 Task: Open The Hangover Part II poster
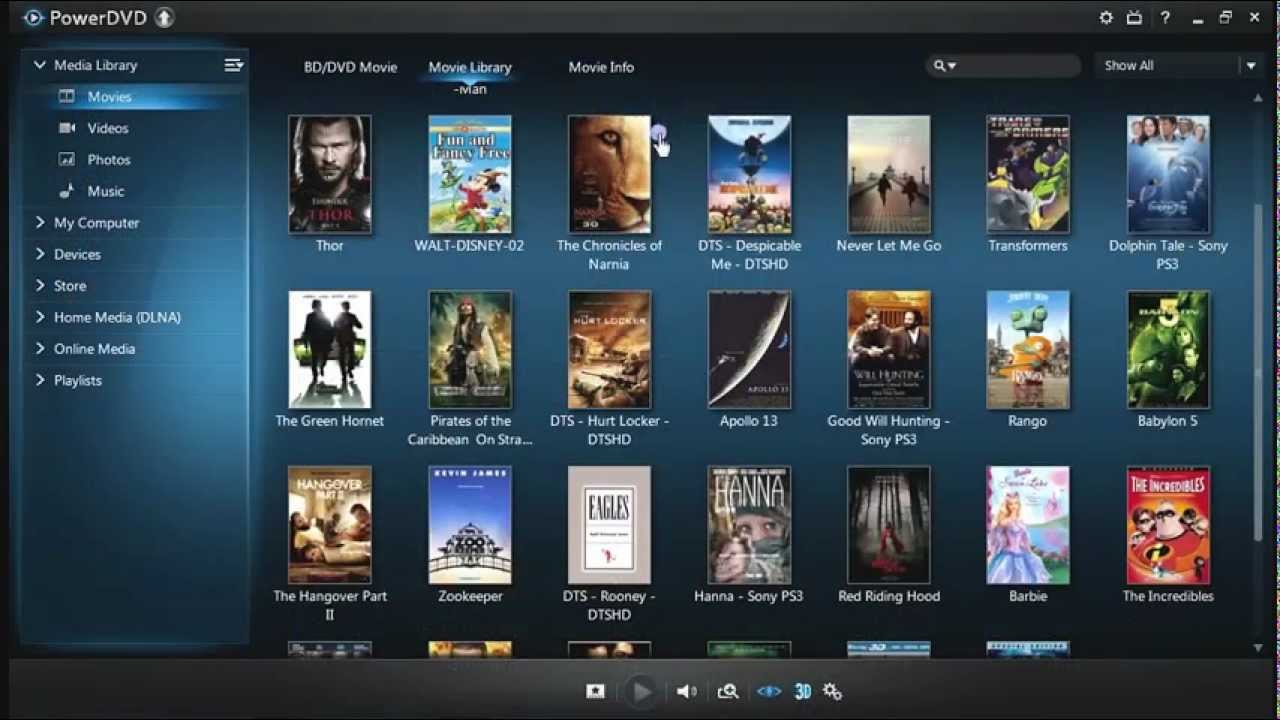[x=329, y=525]
